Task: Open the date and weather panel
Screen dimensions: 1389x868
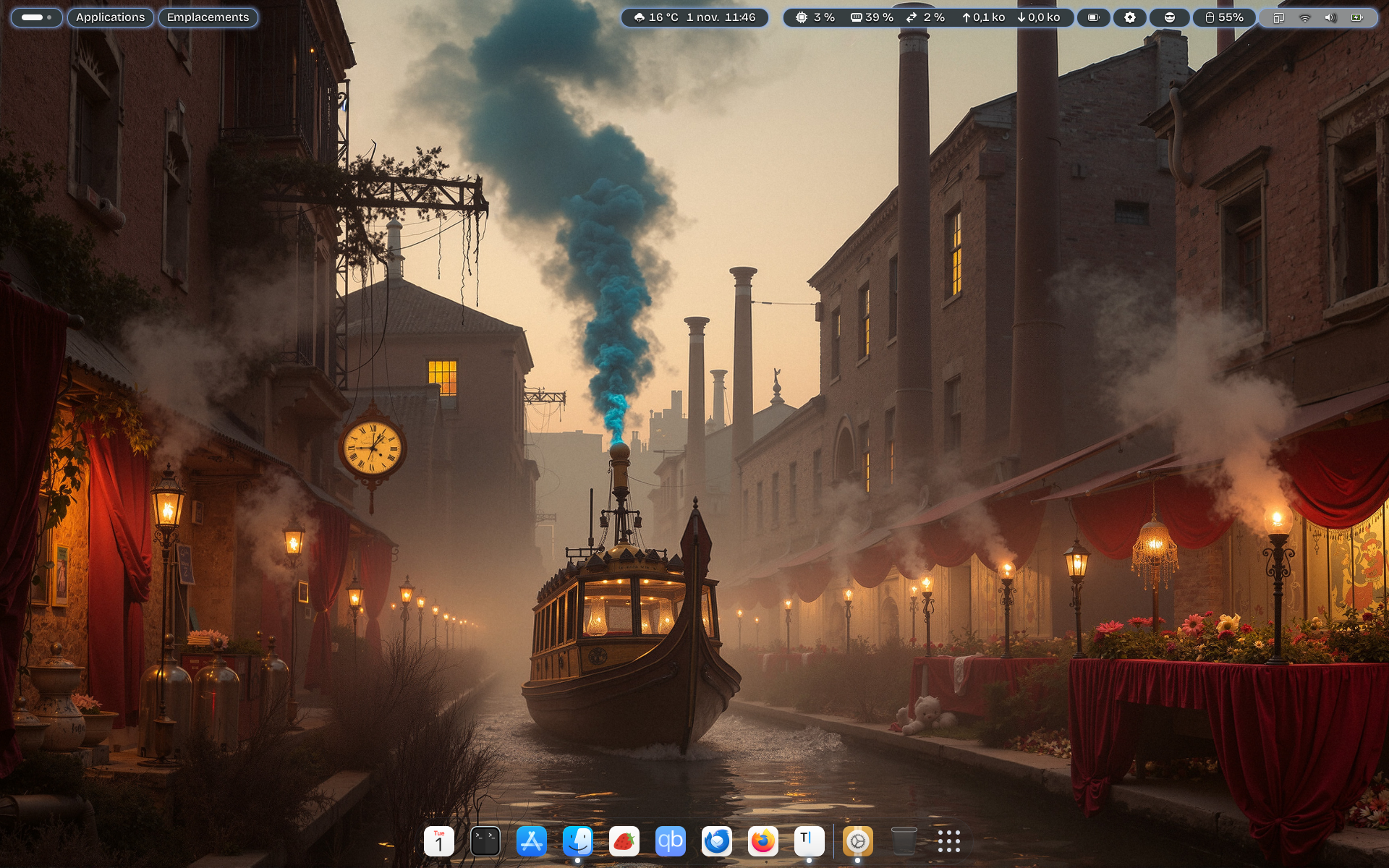Action: (694, 17)
